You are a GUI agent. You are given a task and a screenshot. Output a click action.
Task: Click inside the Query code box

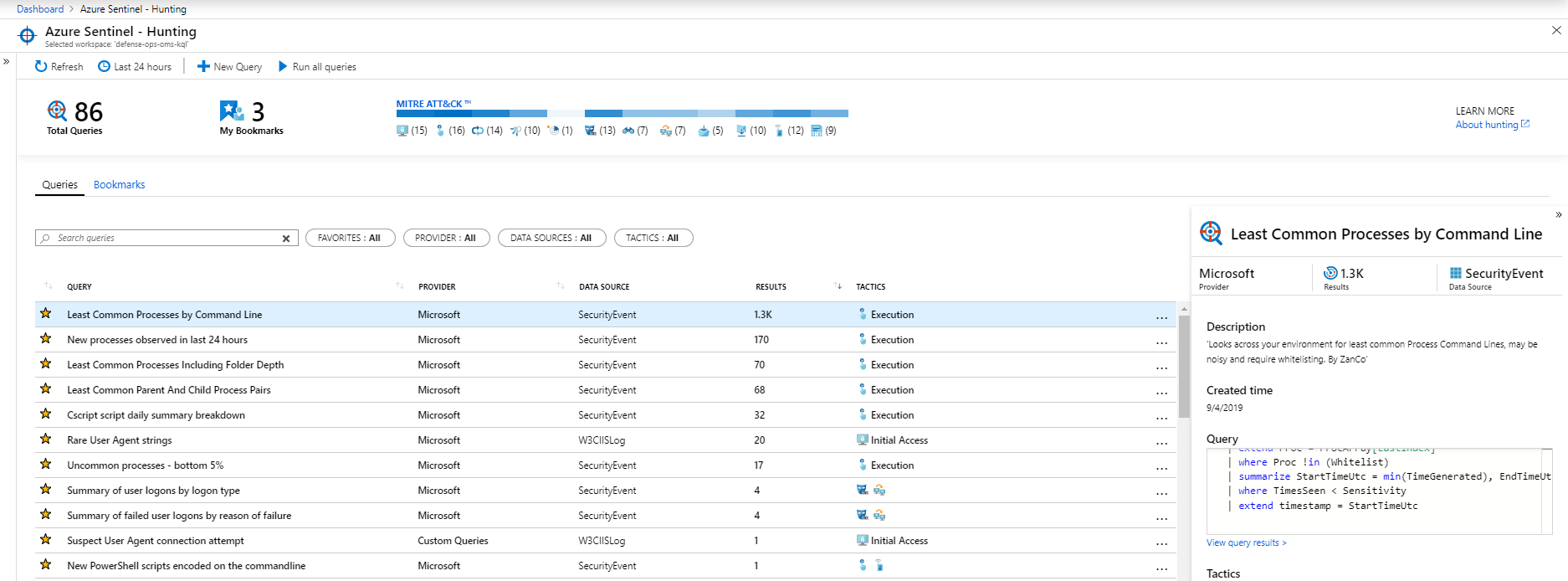pyautogui.click(x=1379, y=491)
